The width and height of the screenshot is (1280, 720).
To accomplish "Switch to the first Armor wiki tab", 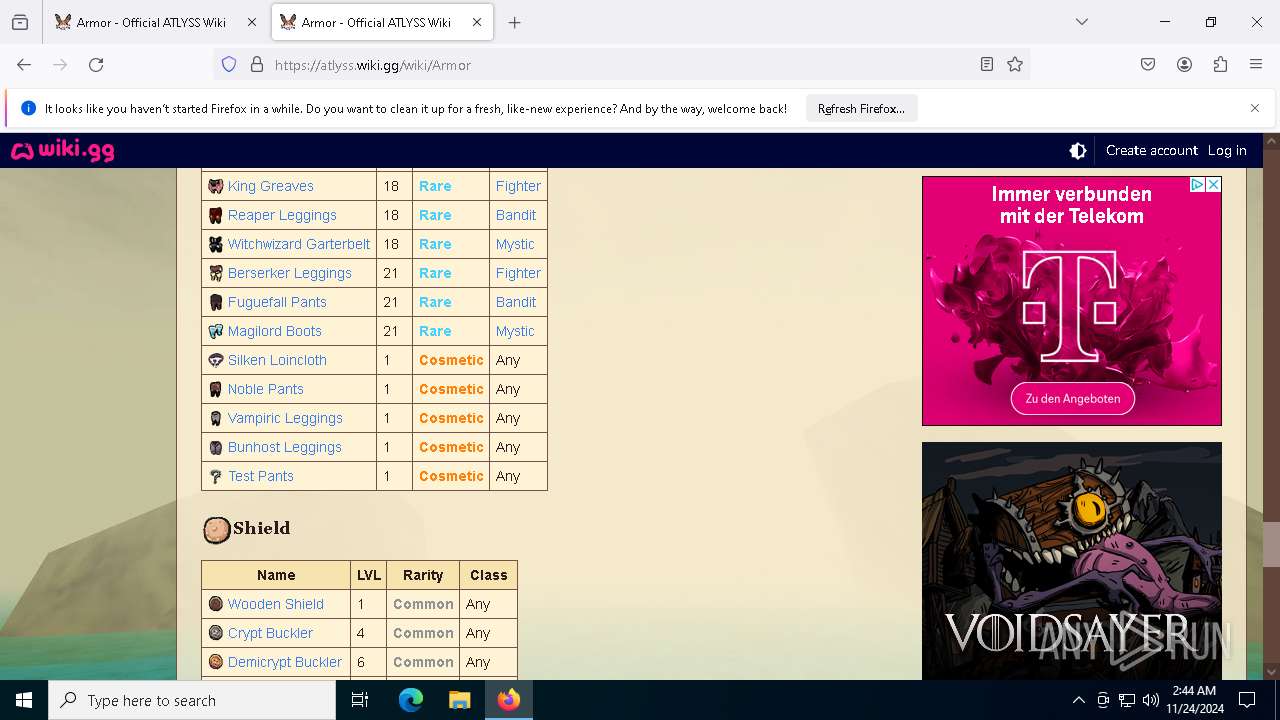I will (155, 22).
